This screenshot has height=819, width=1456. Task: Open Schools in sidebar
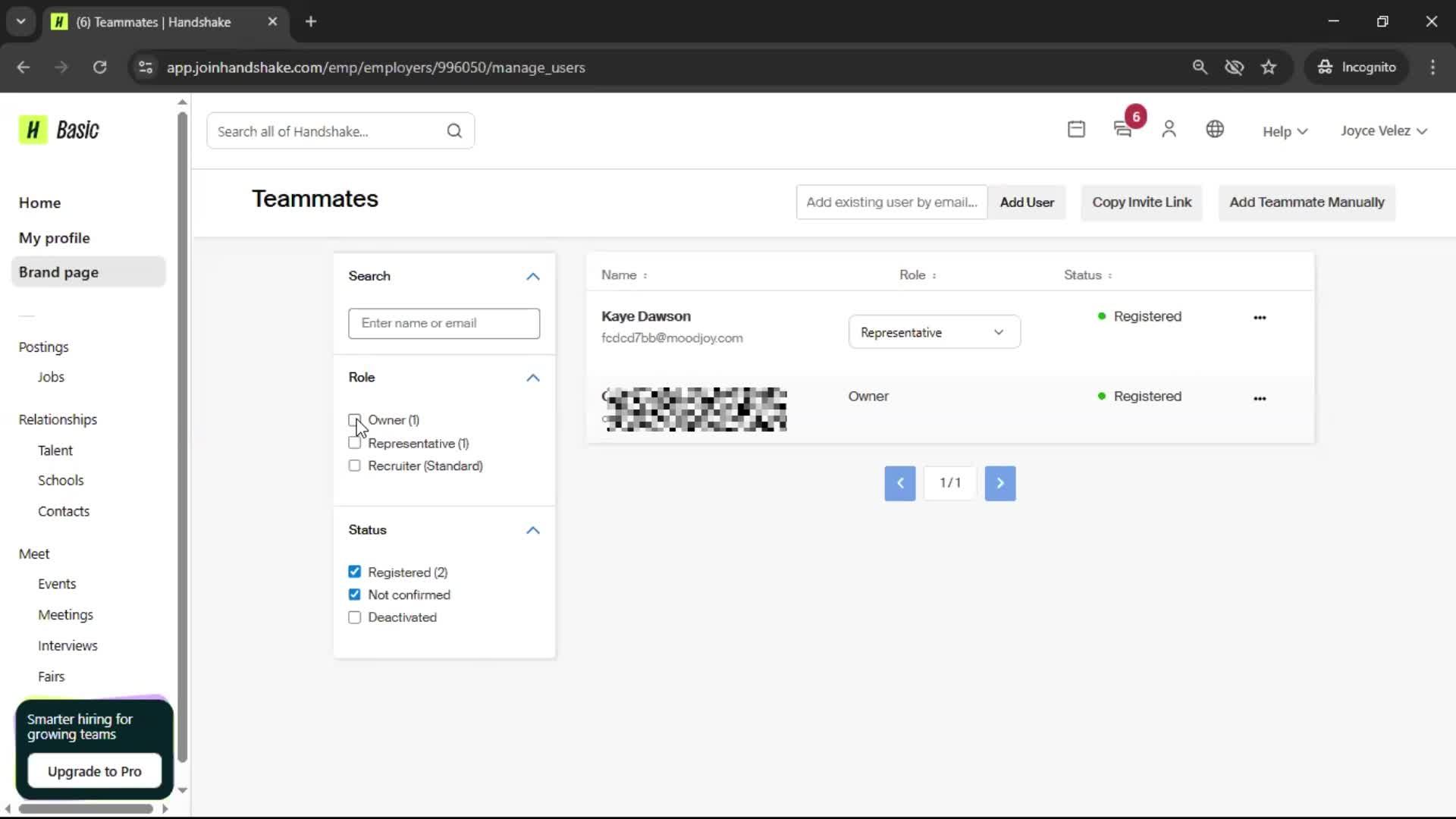click(x=61, y=480)
